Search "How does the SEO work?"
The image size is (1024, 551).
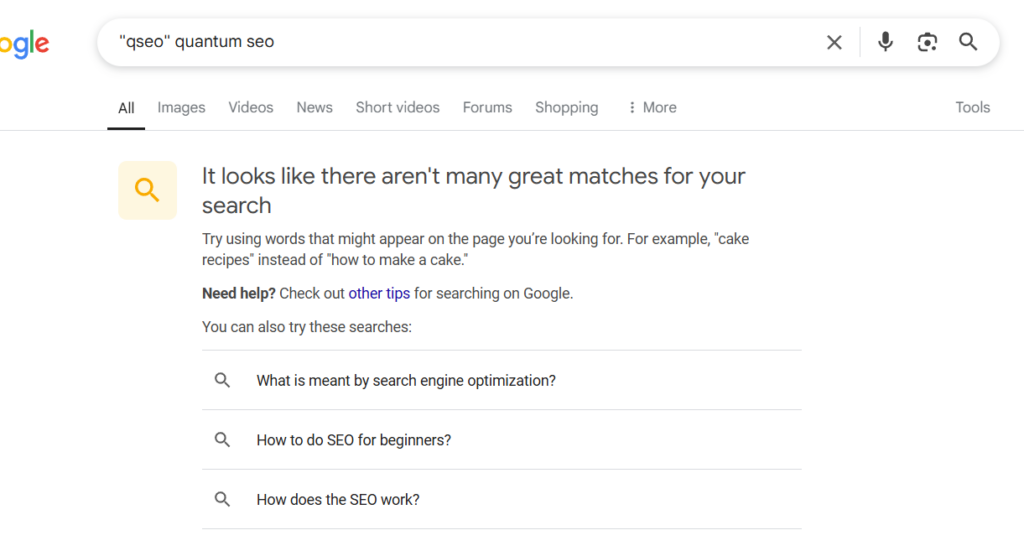pyautogui.click(x=502, y=499)
